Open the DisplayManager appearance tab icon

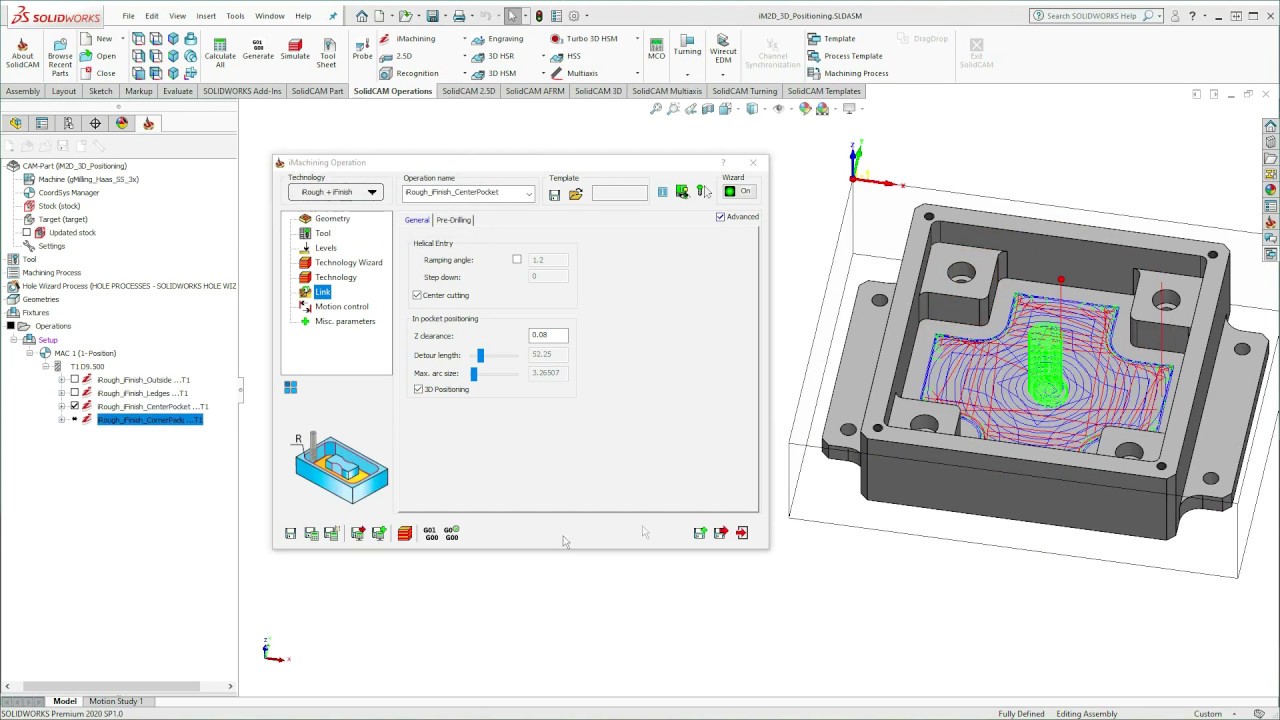pyautogui.click(x=122, y=123)
